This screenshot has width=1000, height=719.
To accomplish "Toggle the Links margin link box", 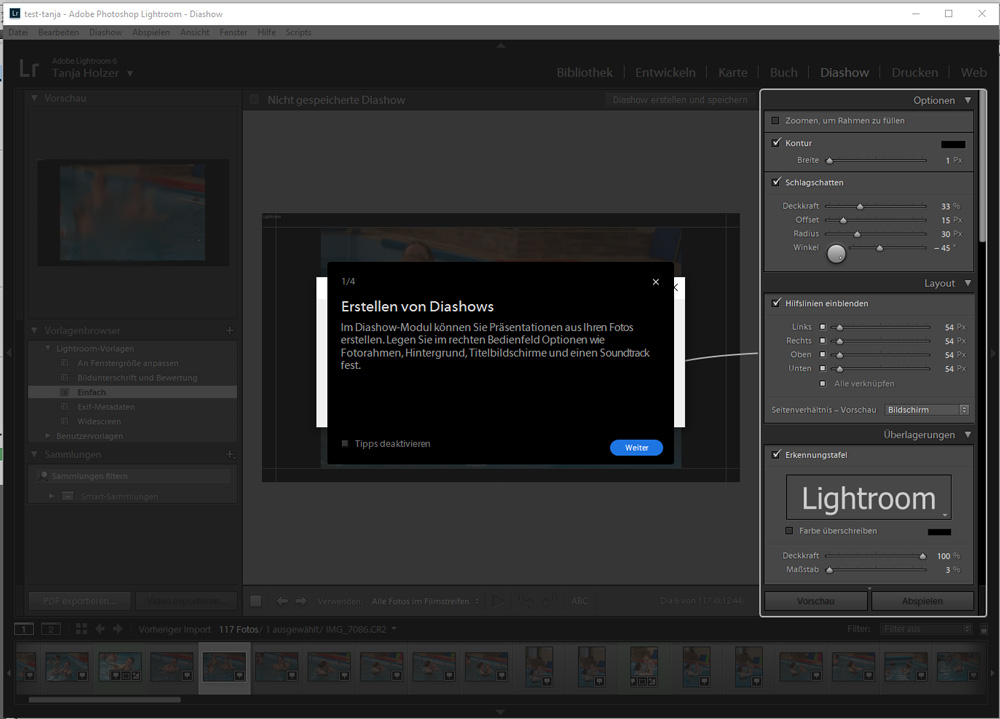I will click(x=823, y=327).
